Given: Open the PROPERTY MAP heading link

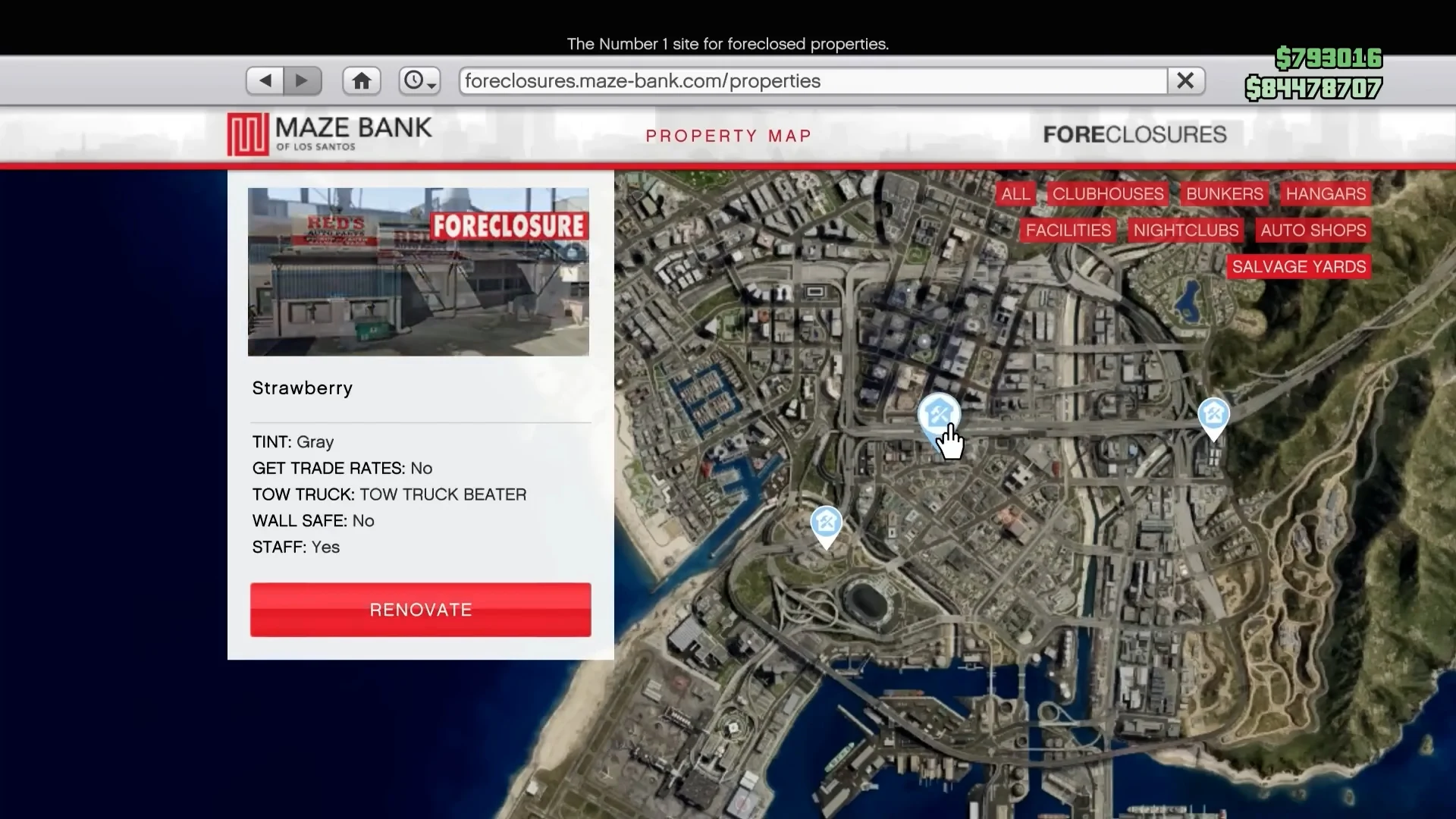Looking at the screenshot, I should pos(729,136).
